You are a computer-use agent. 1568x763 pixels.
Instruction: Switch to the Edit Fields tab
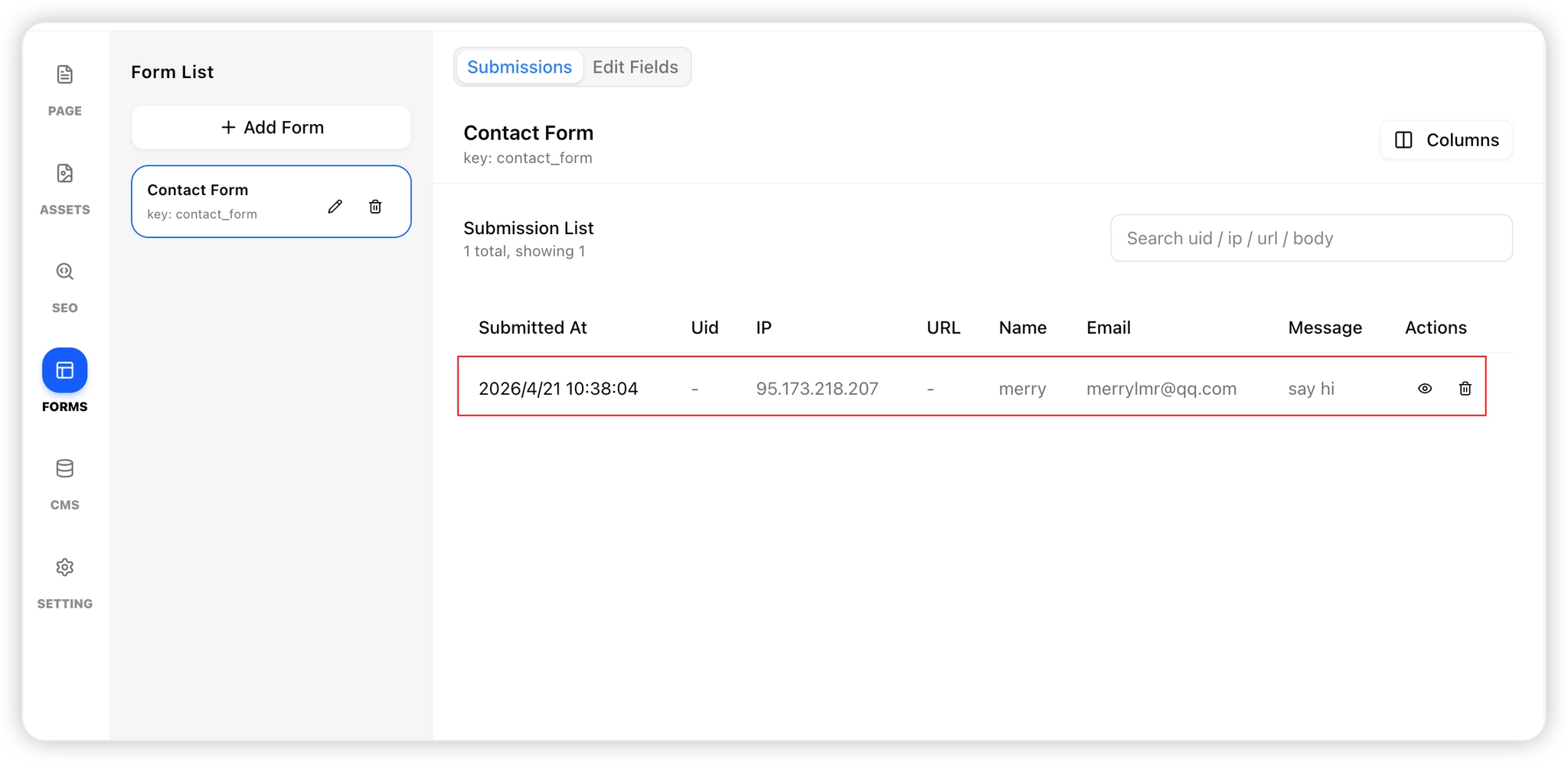tap(635, 67)
